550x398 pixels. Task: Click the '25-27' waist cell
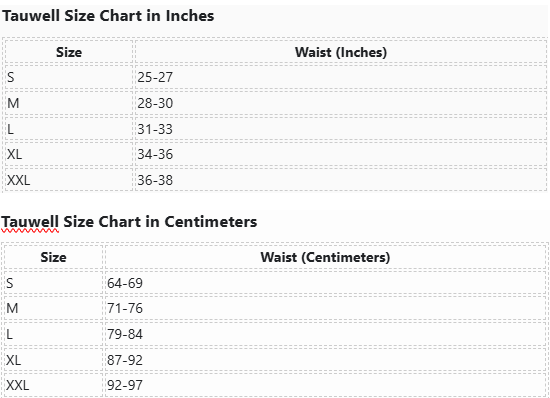click(341, 77)
